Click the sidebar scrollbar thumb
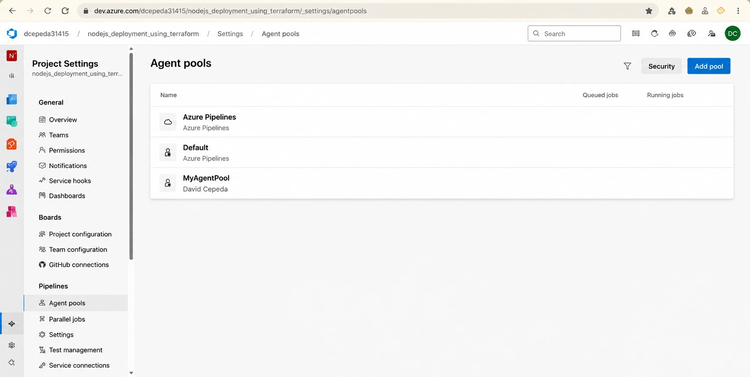The width and height of the screenshot is (750, 377). click(x=131, y=156)
